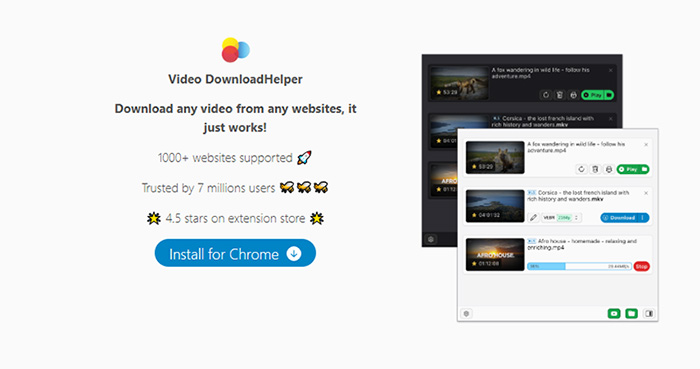This screenshot has width=700, height=369.
Task: Click folder icon beside Play in light panel
Action: tap(645, 169)
